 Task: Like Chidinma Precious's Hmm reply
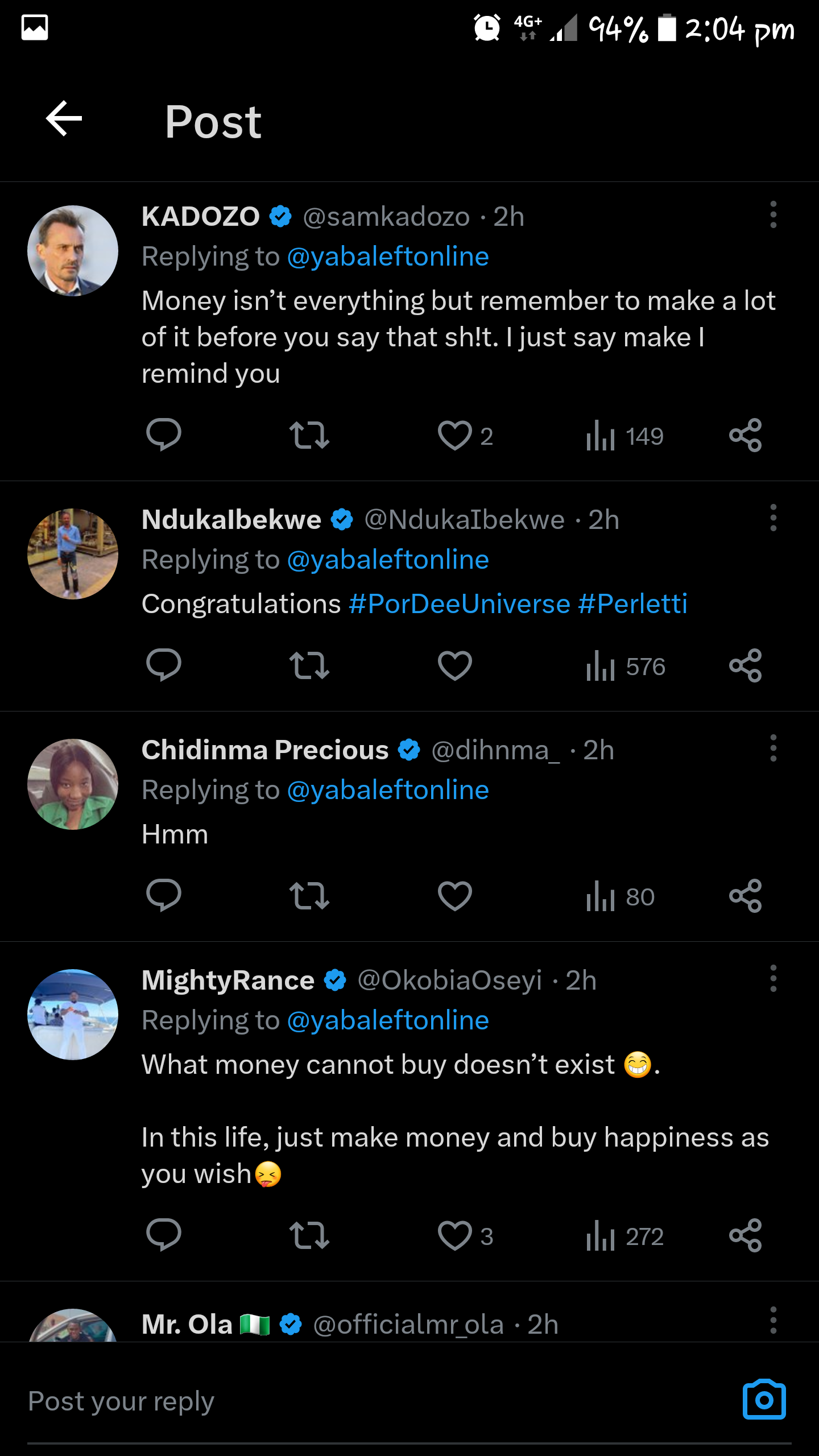click(455, 896)
